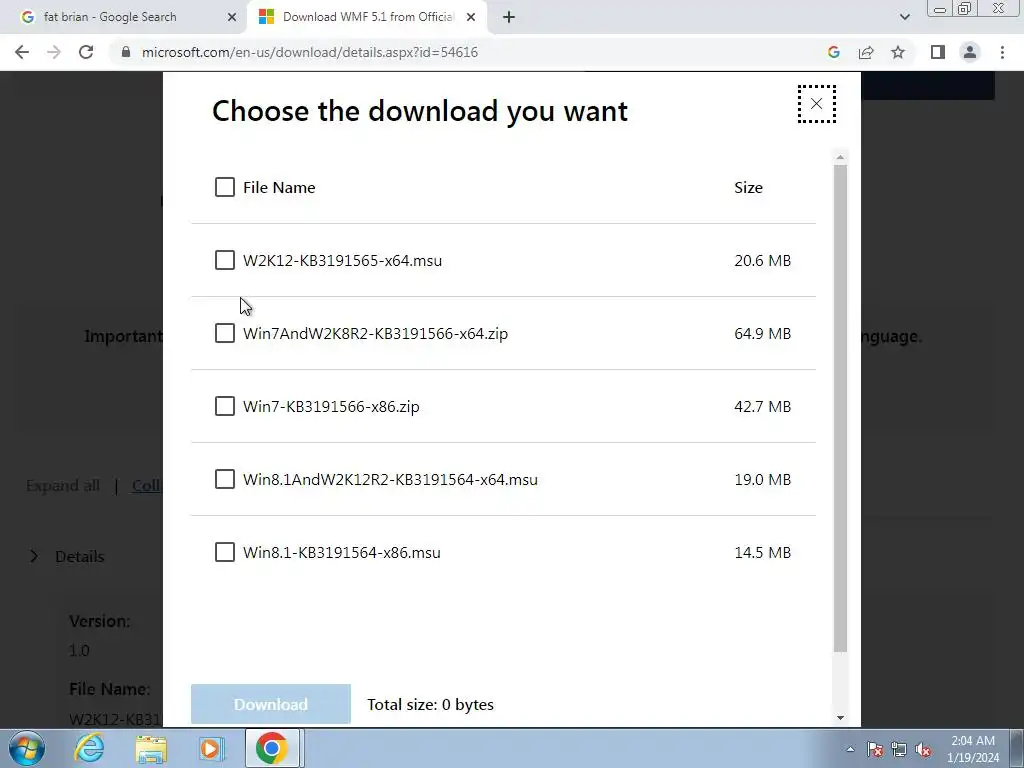Check Win7-KB3191566-x86.zip

(x=225, y=406)
